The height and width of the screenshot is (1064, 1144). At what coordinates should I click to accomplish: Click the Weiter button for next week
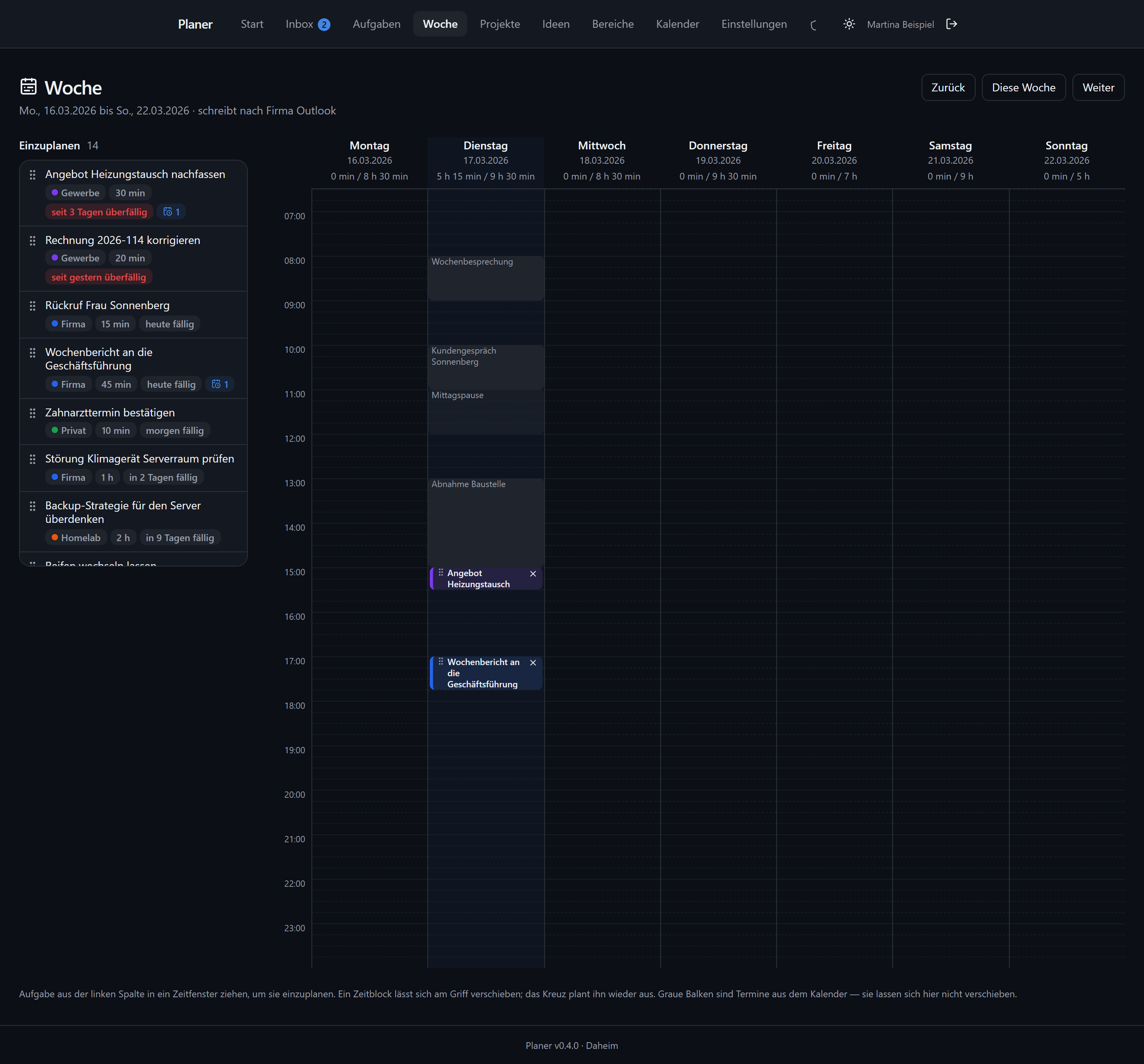(x=1098, y=87)
